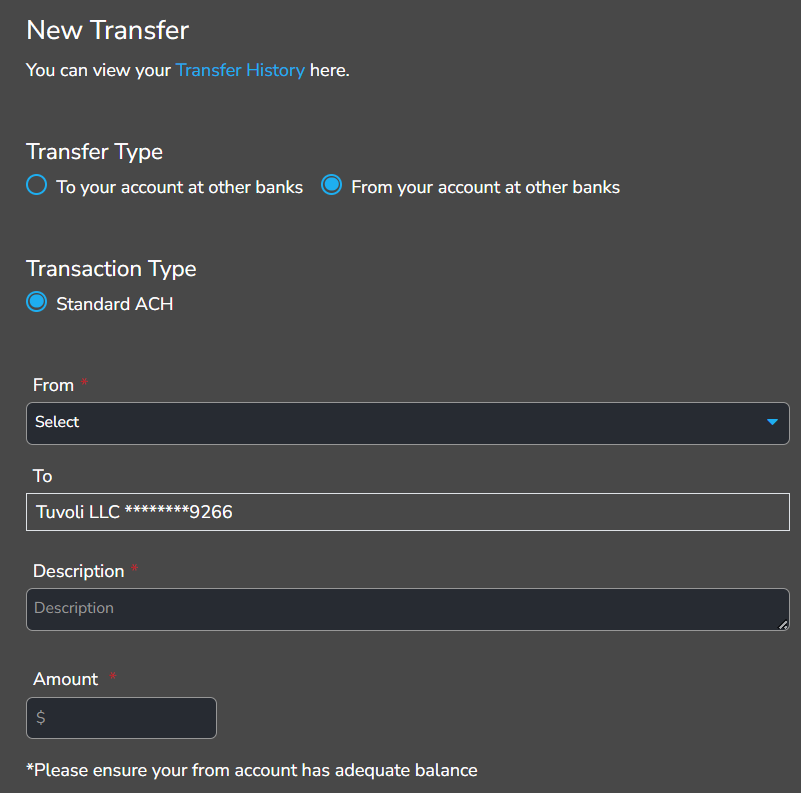Viewport: 801px width, 793px height.
Task: Click the adequate balance reminder note
Action: [251, 770]
